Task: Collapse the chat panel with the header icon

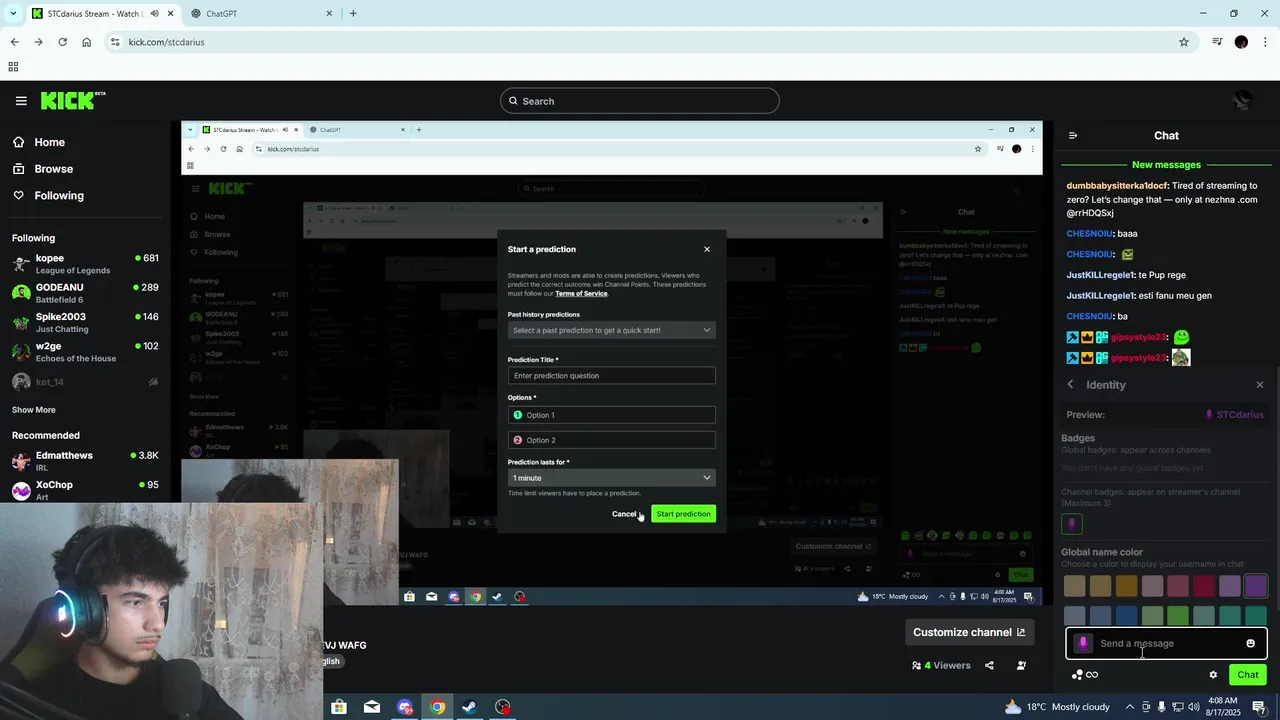Action: [1073, 136]
